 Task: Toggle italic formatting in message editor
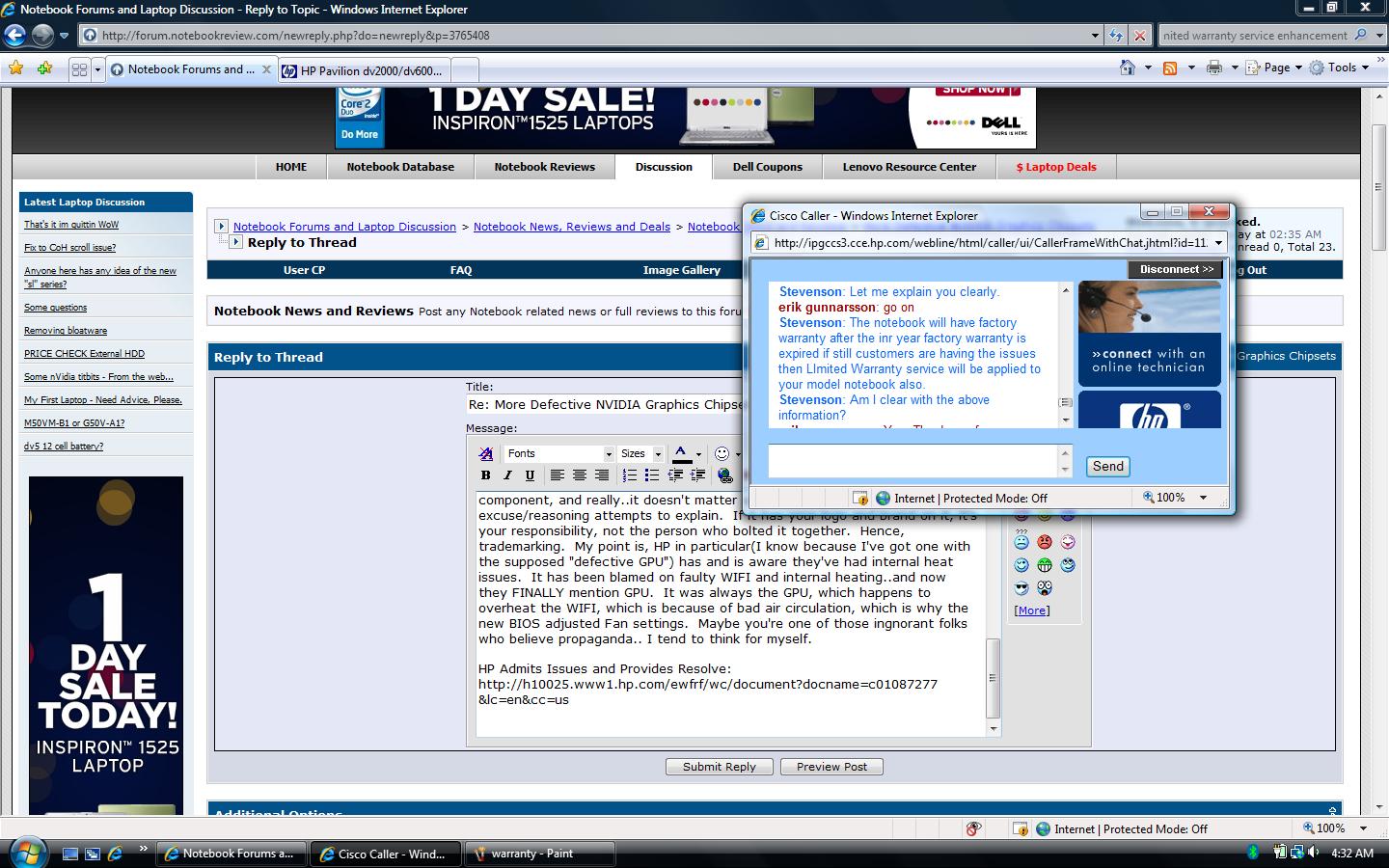pos(508,475)
